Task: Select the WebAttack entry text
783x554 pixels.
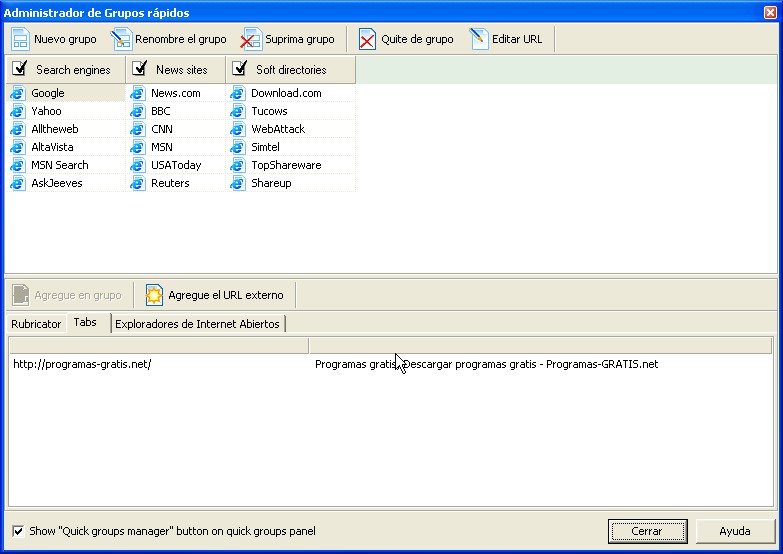Action: (278, 129)
